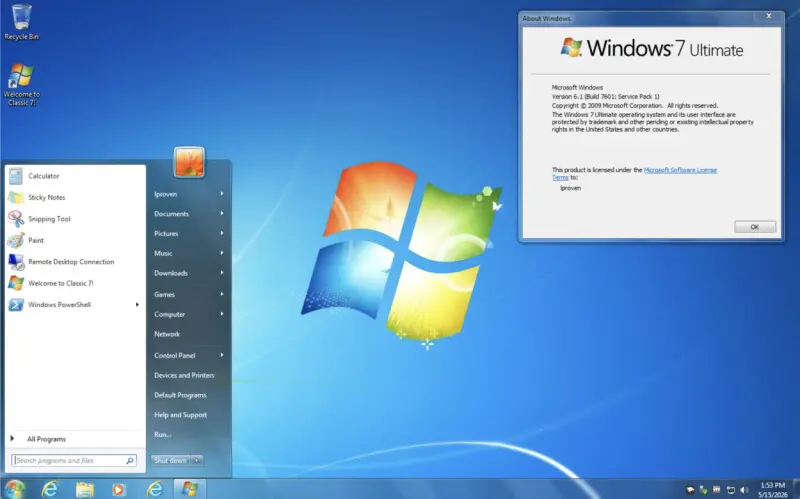This screenshot has height=499, width=800.
Task: Expand the Documents submenu arrow
Action: [x=222, y=213]
